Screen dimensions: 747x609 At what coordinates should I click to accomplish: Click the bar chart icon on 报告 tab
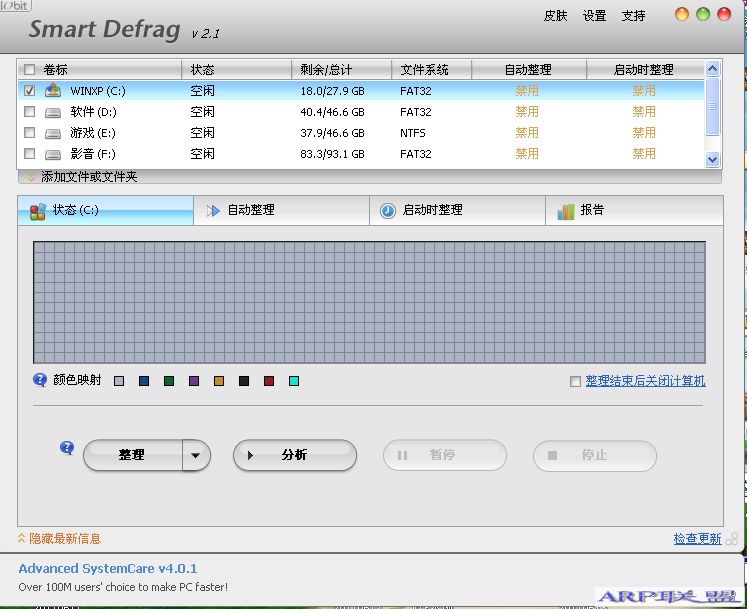[x=566, y=211]
